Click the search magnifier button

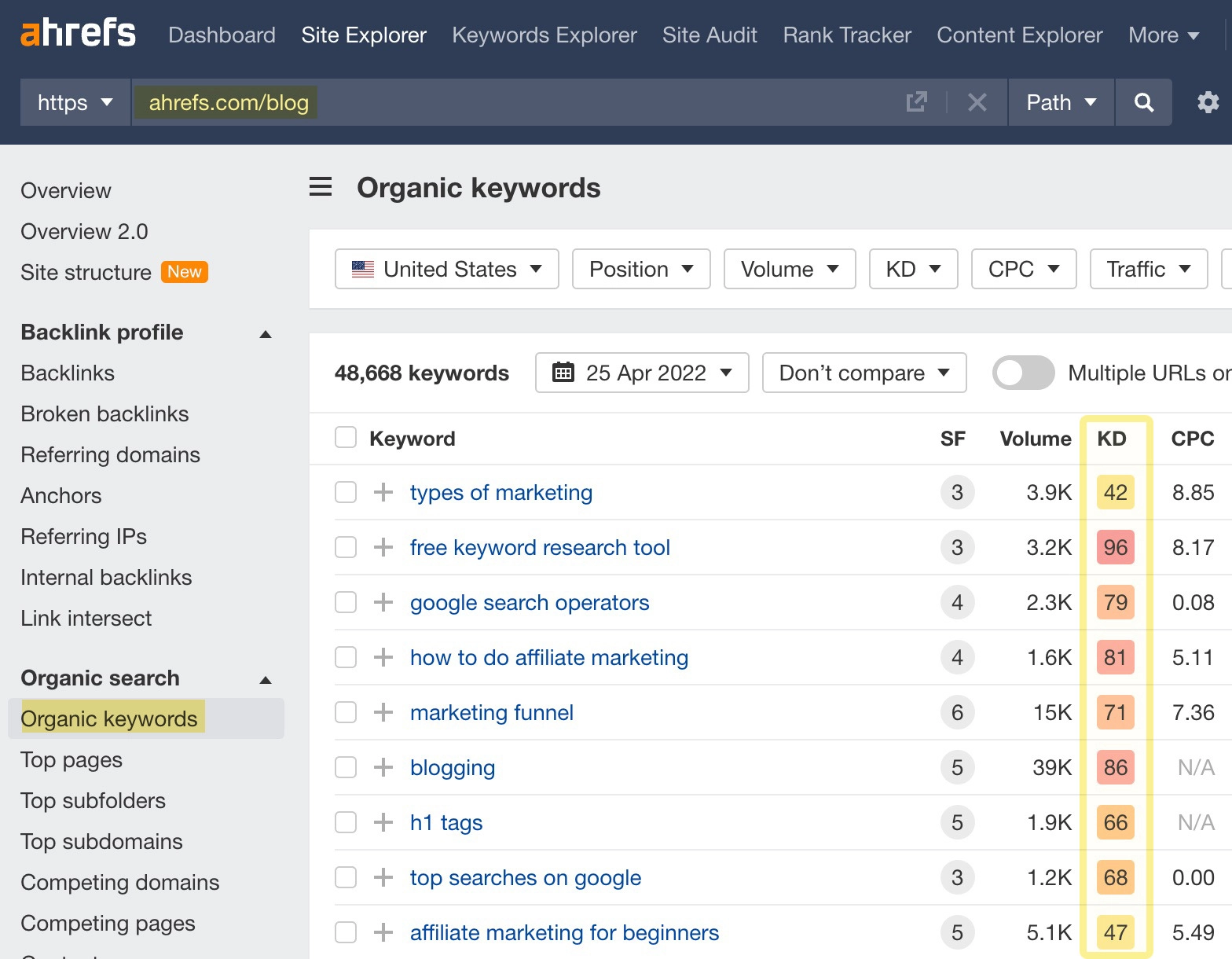point(1144,102)
